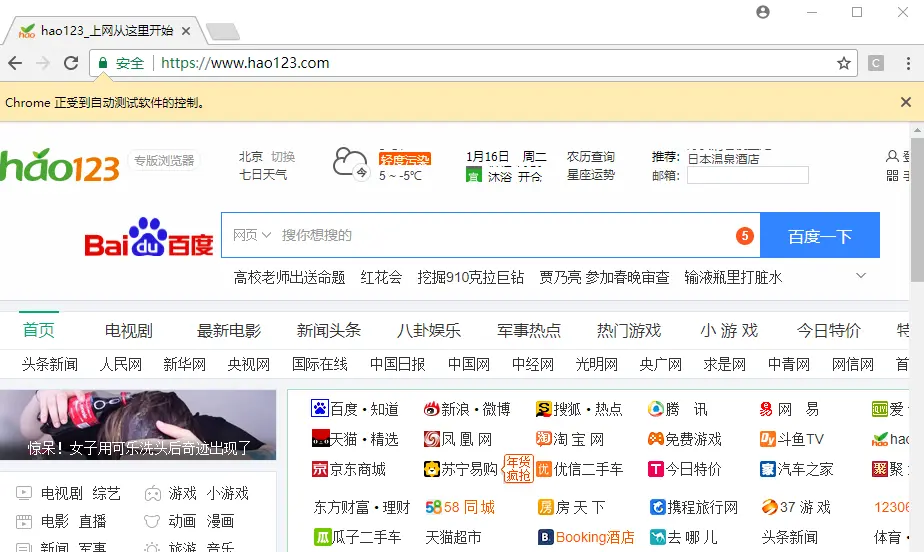Click the cloudy weather icon
Image resolution: width=924 pixels, height=552 pixels.
(x=351, y=163)
